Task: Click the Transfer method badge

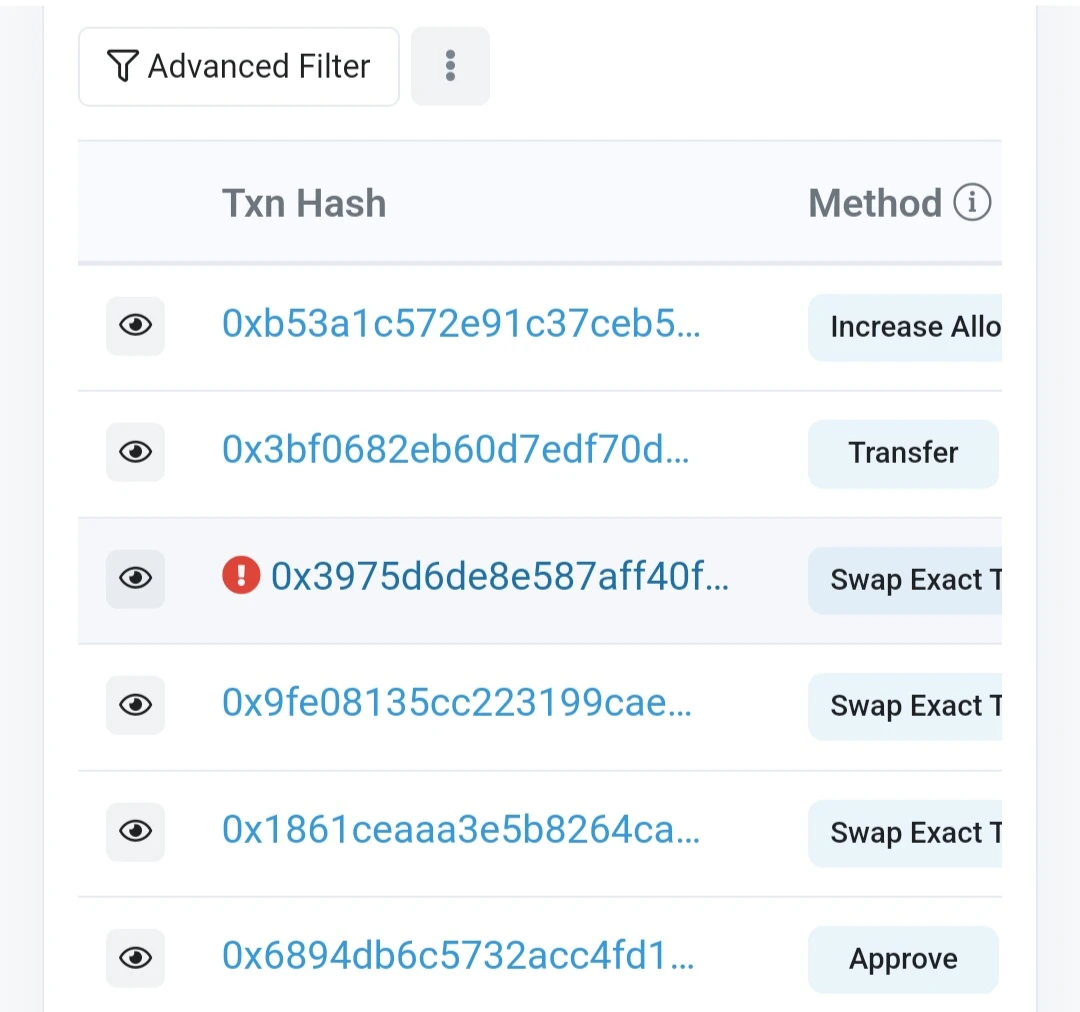Action: [903, 453]
